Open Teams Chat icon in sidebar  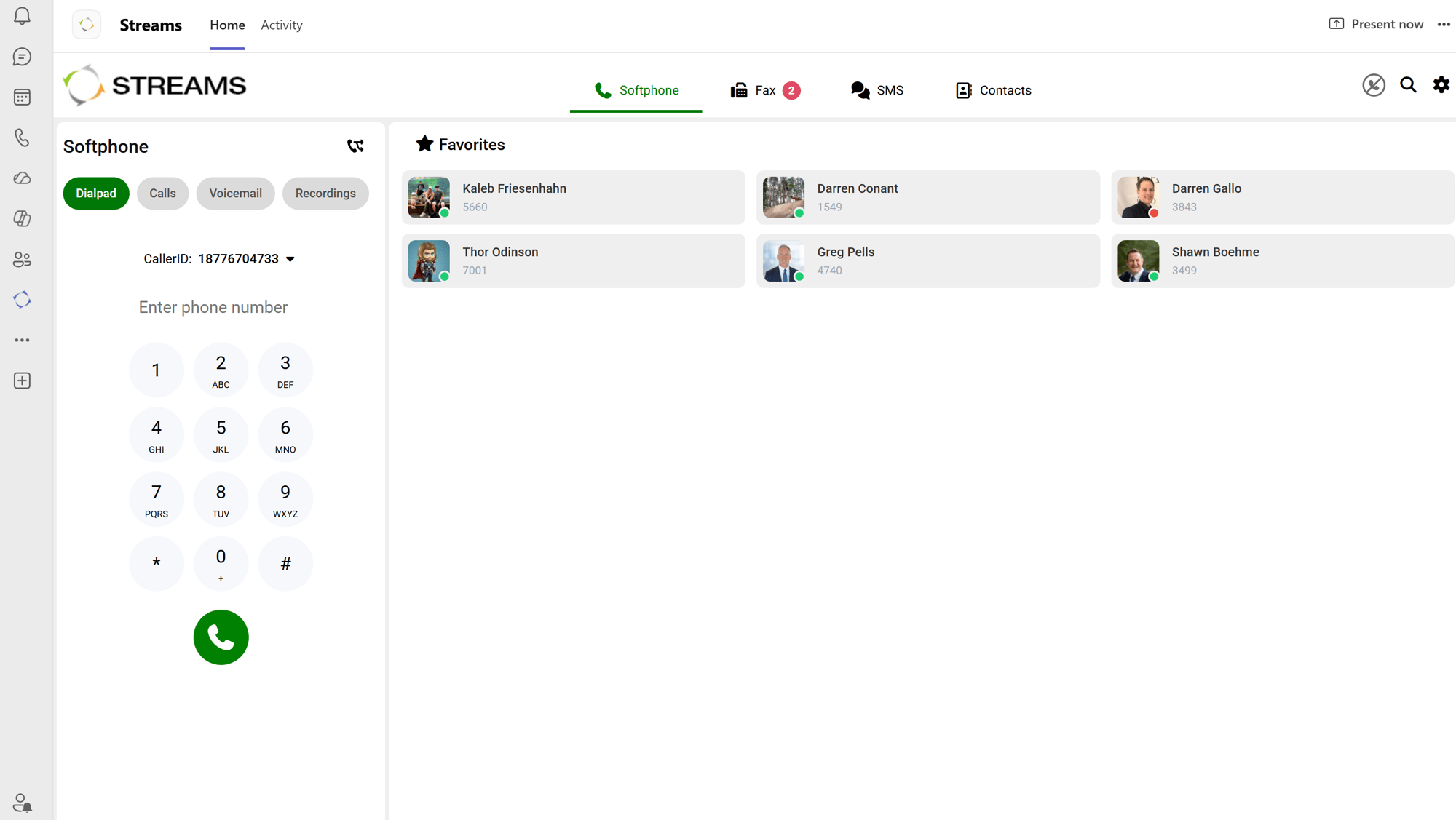22,57
